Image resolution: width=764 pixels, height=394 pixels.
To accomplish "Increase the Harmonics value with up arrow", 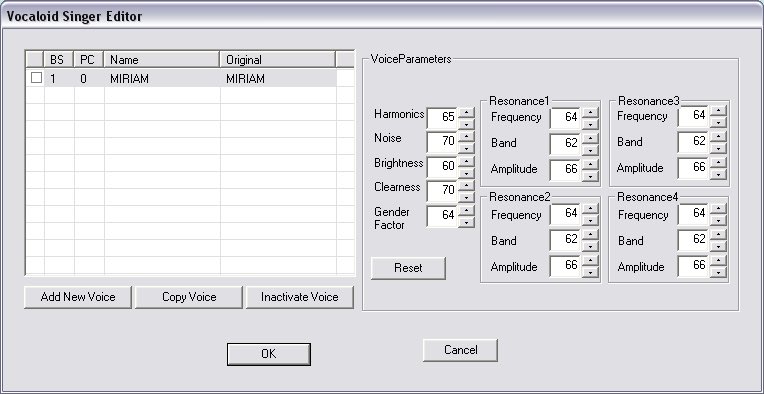I will click(x=466, y=113).
